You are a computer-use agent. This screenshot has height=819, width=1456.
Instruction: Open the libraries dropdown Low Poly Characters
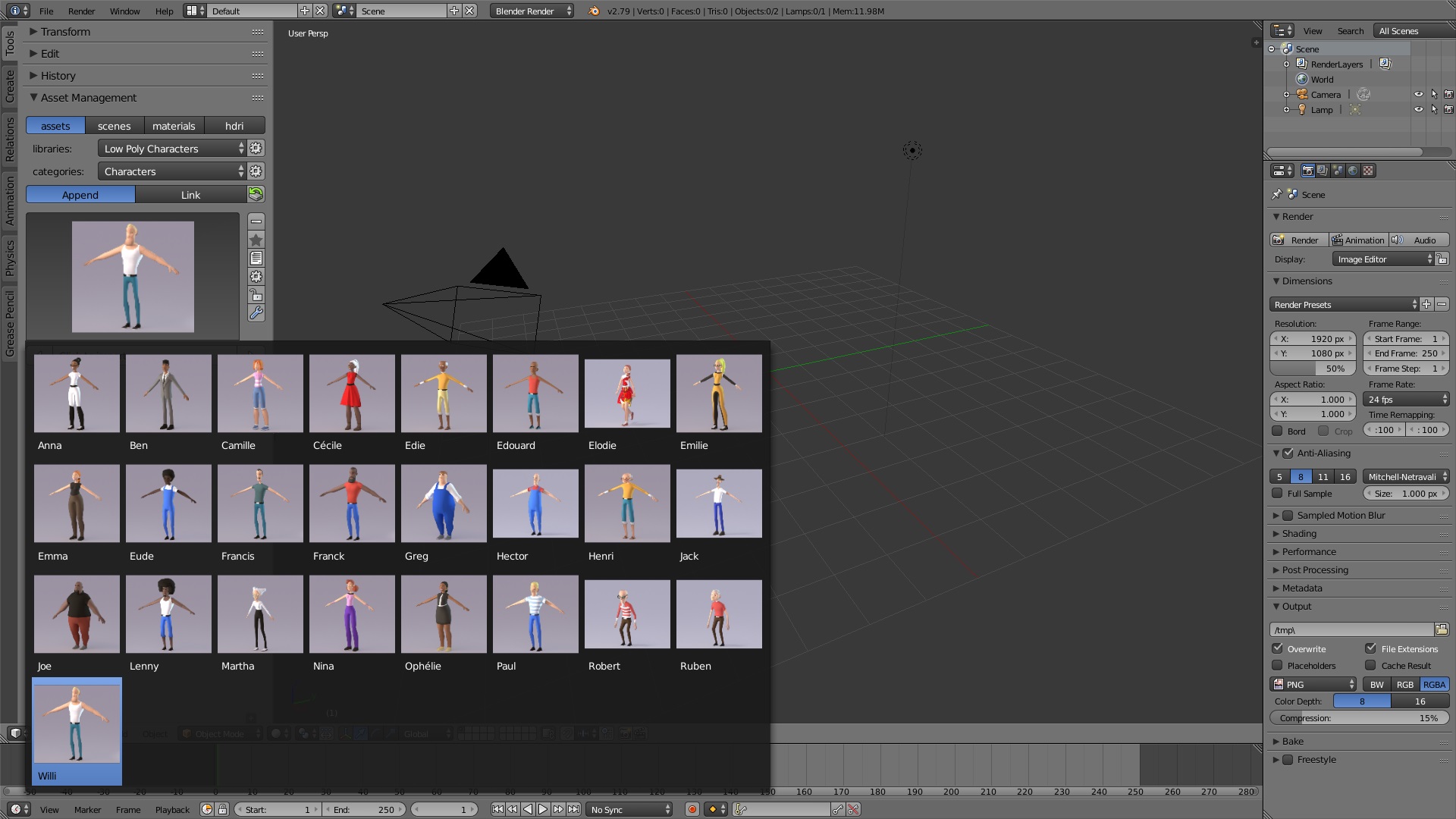click(x=172, y=148)
